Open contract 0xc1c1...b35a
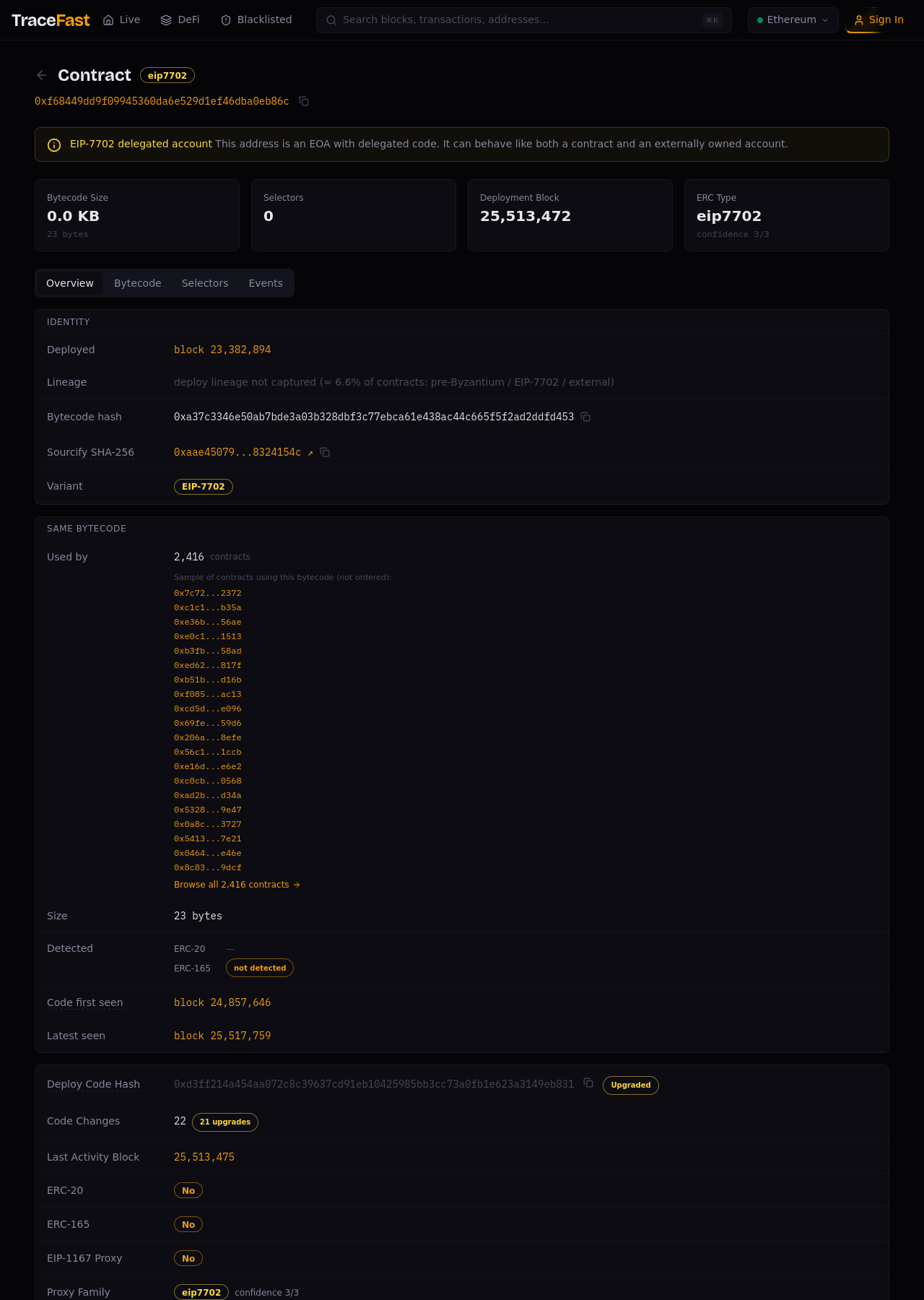This screenshot has width=924, height=1300. tap(208, 607)
